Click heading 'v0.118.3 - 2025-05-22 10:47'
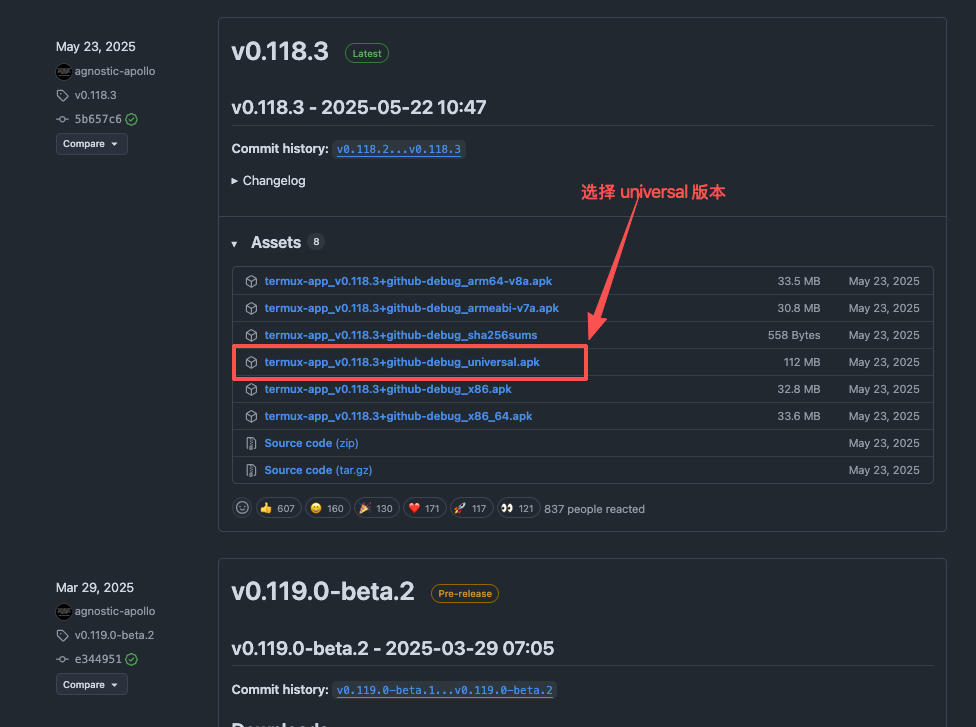This screenshot has height=727, width=976. click(359, 108)
